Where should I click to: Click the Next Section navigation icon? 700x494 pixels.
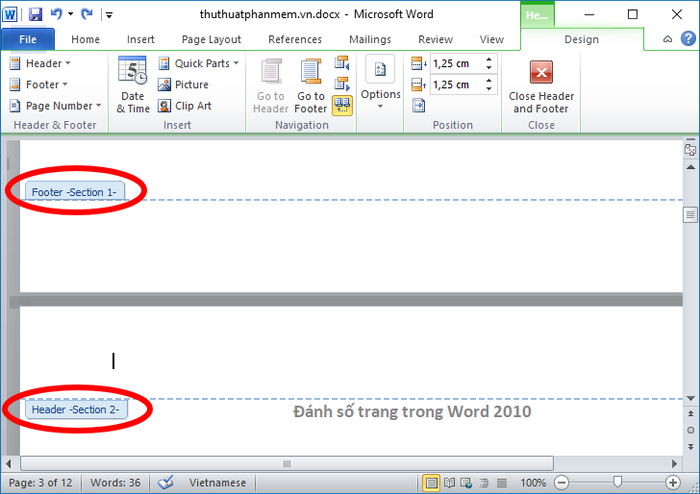(x=342, y=84)
